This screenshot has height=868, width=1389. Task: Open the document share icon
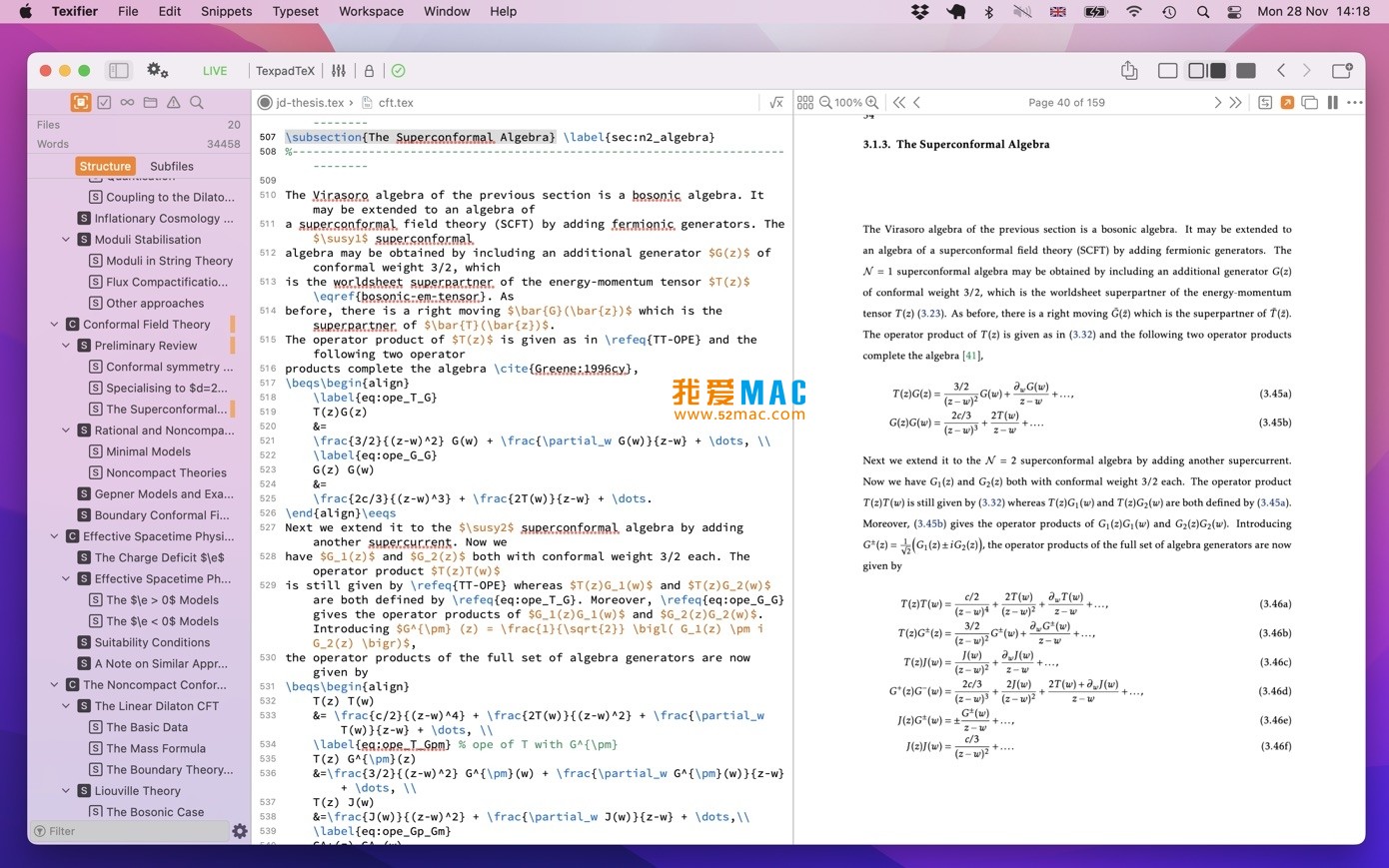[x=1129, y=71]
